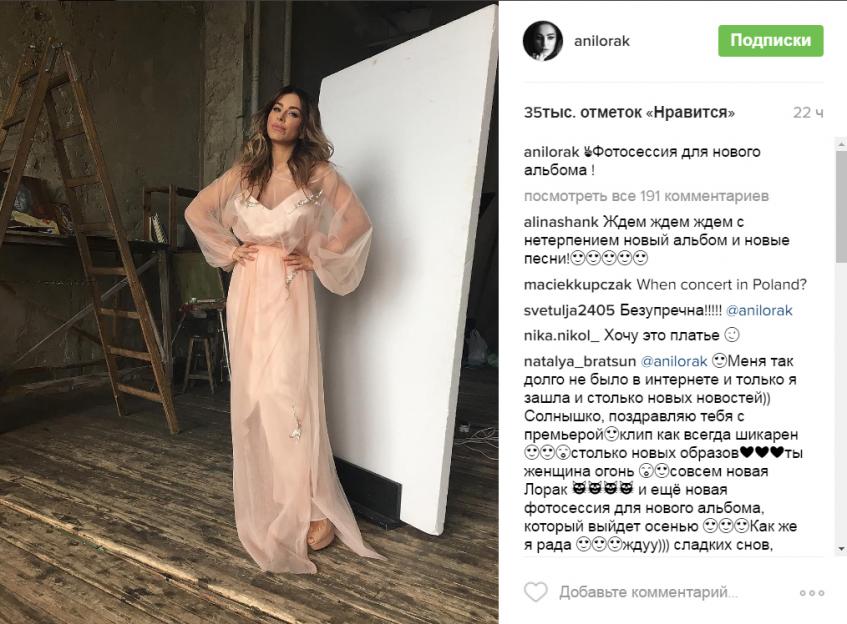Open svetulja2405's commenter profile
Viewport: 847px width, 624px height.
(569, 311)
